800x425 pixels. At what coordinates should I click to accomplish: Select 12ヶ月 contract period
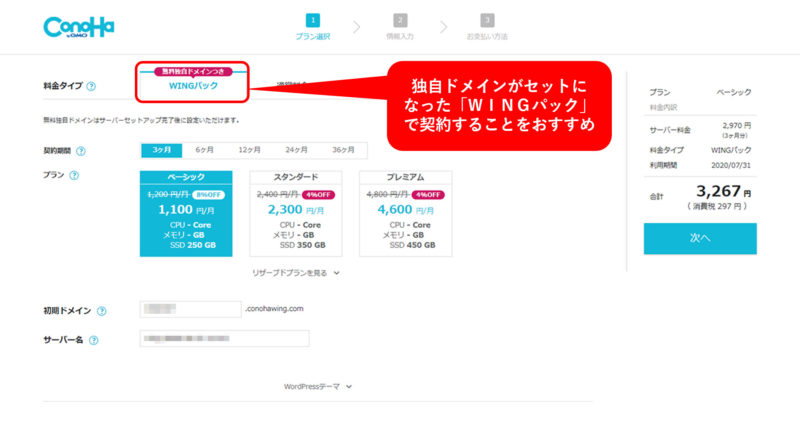pos(249,150)
